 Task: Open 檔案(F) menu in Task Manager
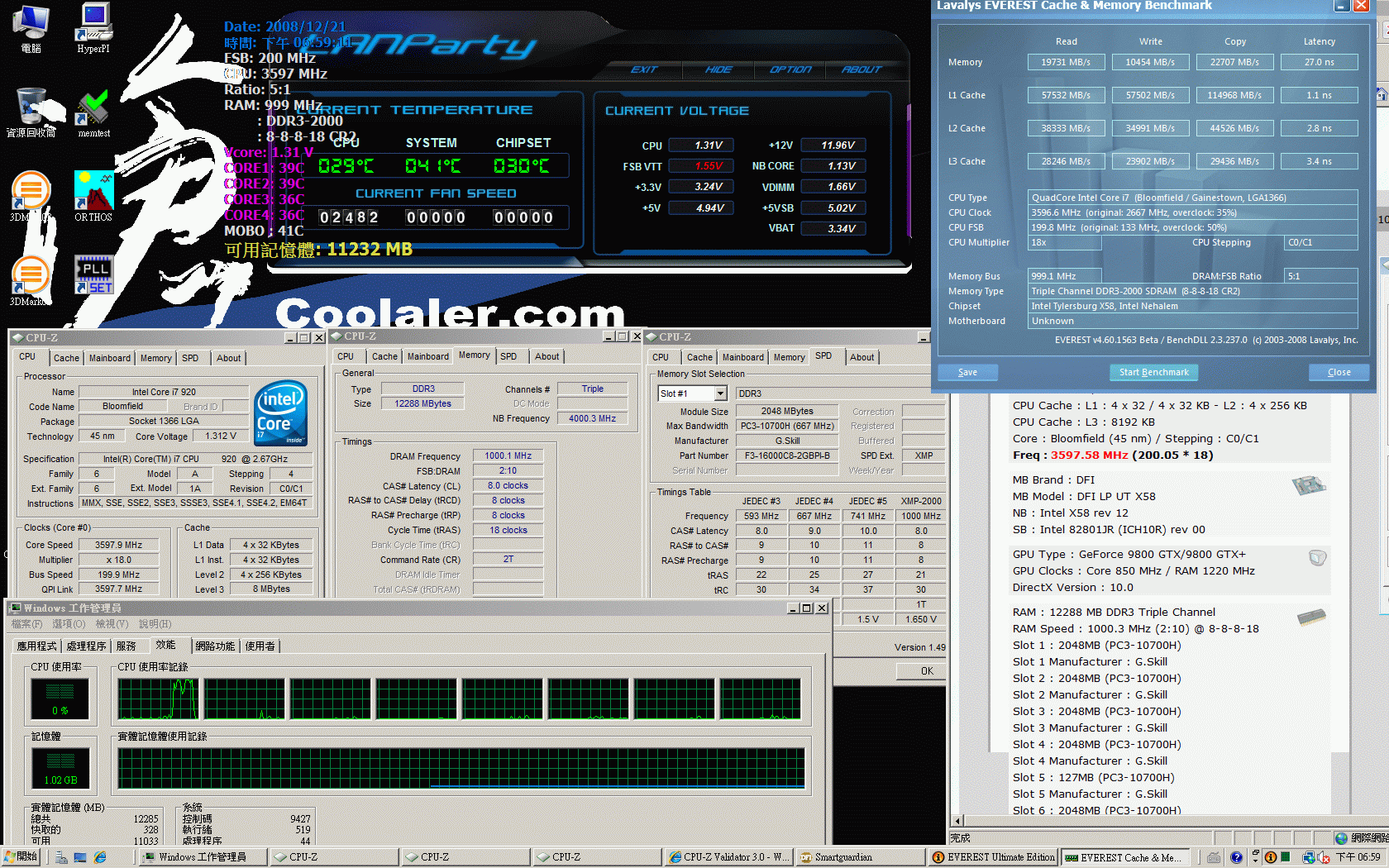(x=27, y=624)
